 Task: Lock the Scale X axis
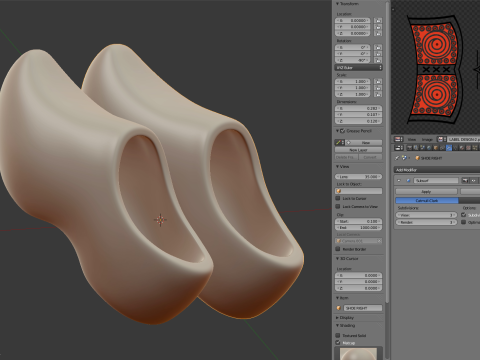click(378, 81)
